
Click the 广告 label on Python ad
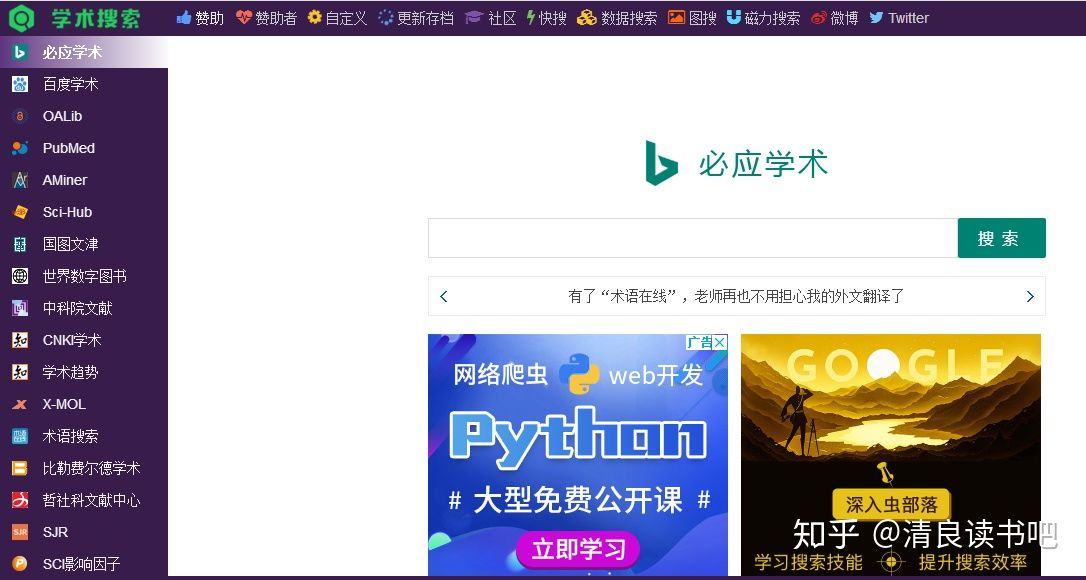pyautogui.click(x=700, y=342)
